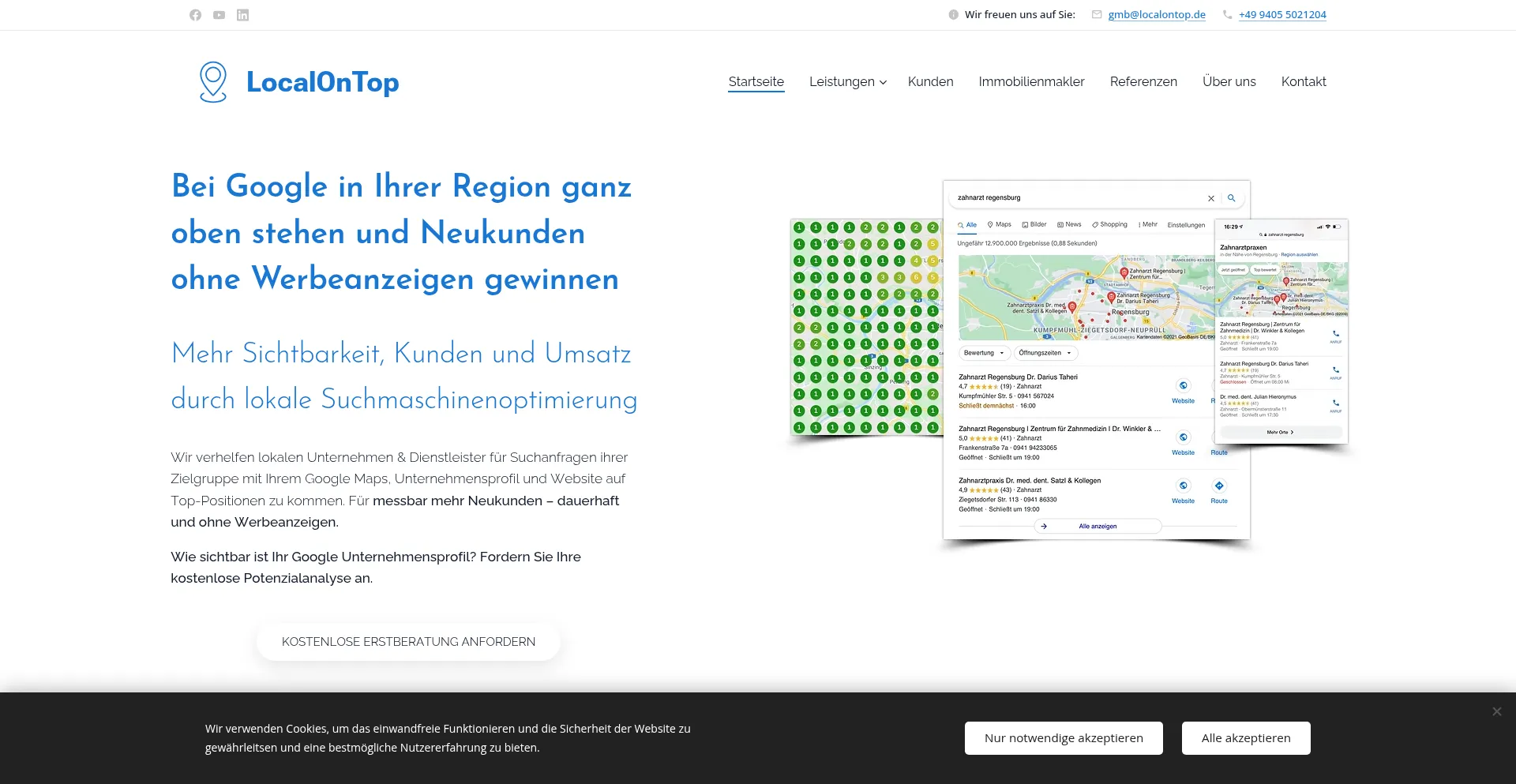Click 'Zahnarztpraxis Dr. med. dent. Satzl & Kollegen' title
Viewport: 1516px width, 784px height.
(1030, 481)
